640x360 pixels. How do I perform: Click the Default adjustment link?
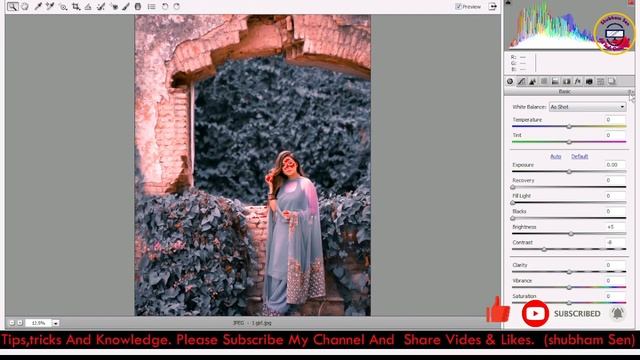pos(580,156)
